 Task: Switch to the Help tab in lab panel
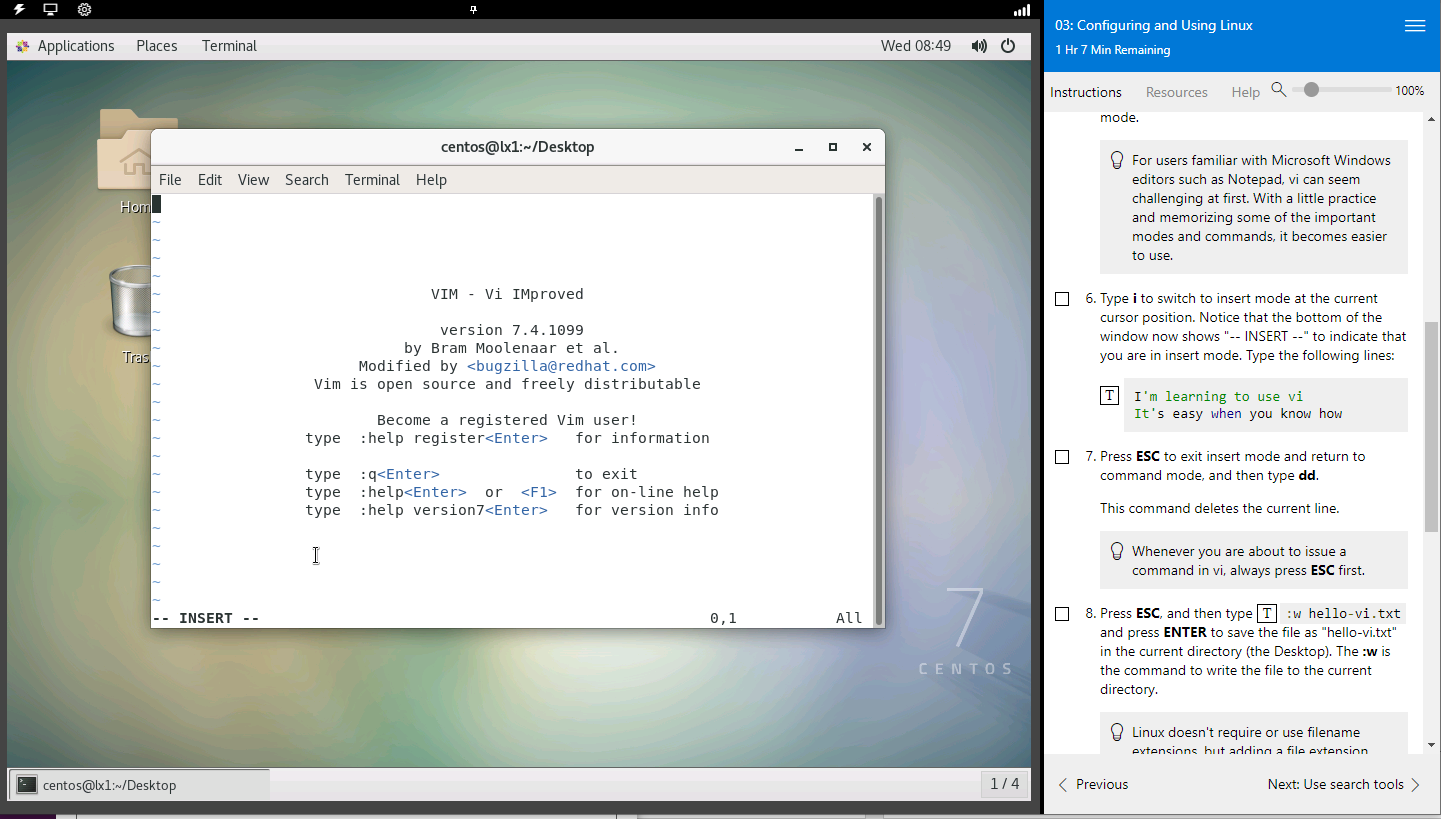[1245, 92]
